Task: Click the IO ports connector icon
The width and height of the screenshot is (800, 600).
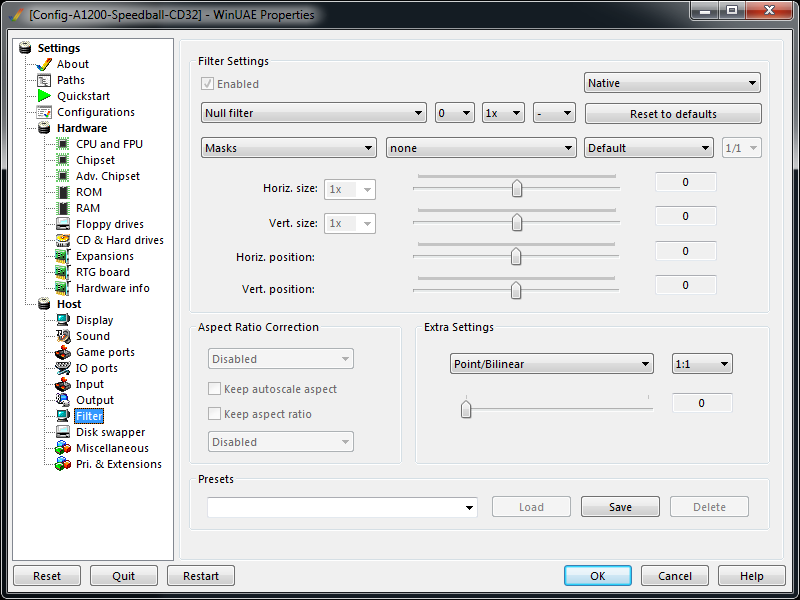Action: click(x=63, y=368)
